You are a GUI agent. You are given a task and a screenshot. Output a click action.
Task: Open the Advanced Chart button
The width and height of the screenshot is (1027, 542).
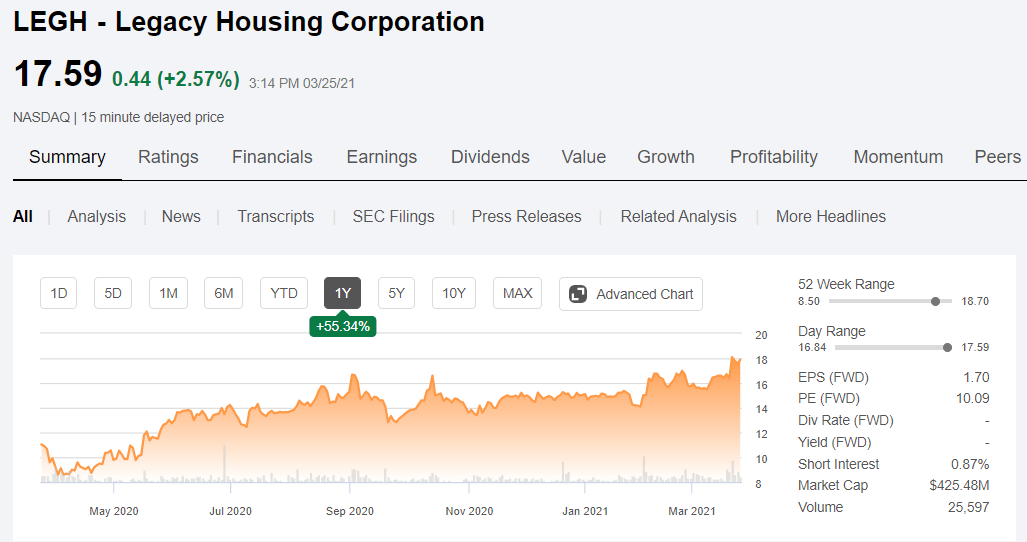click(x=631, y=294)
